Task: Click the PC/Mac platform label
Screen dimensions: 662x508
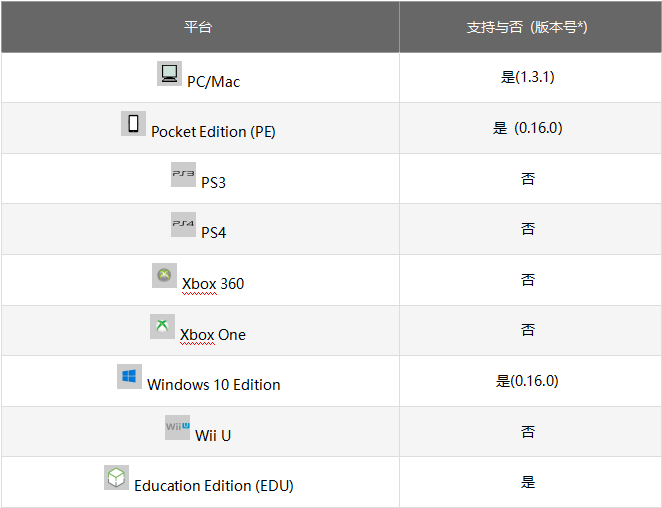Action: tap(213, 82)
